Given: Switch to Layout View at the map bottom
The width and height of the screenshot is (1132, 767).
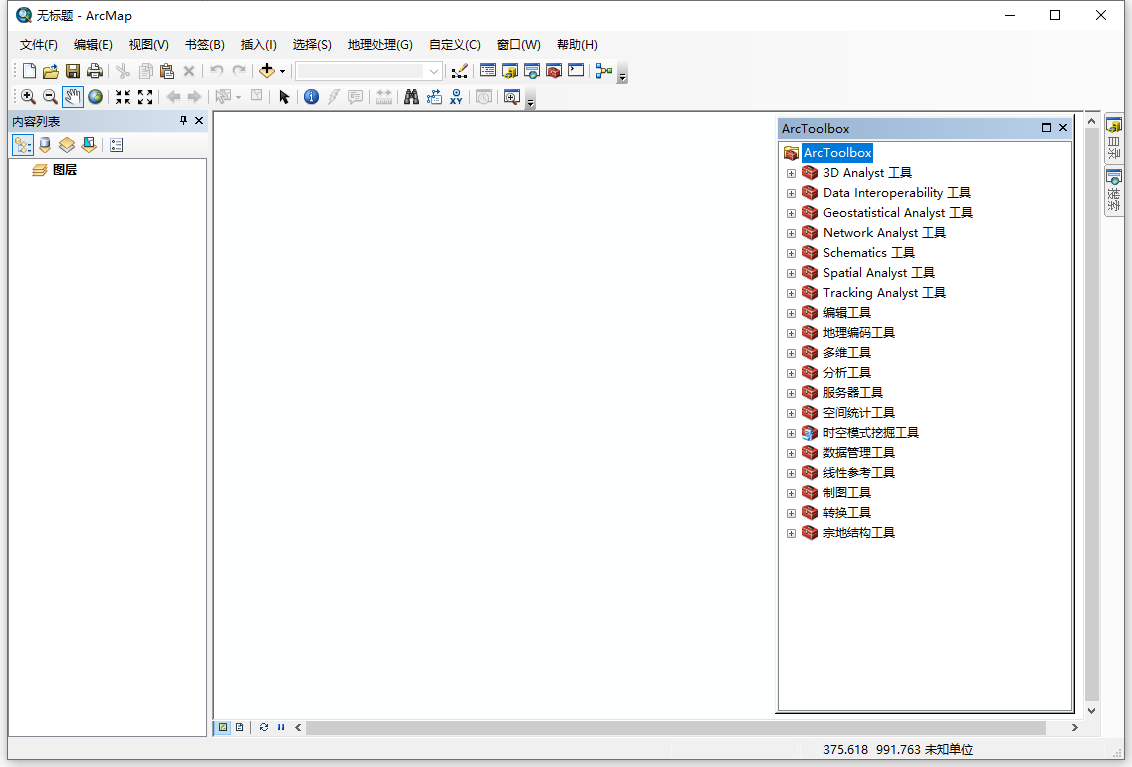Looking at the screenshot, I should click(x=240, y=727).
